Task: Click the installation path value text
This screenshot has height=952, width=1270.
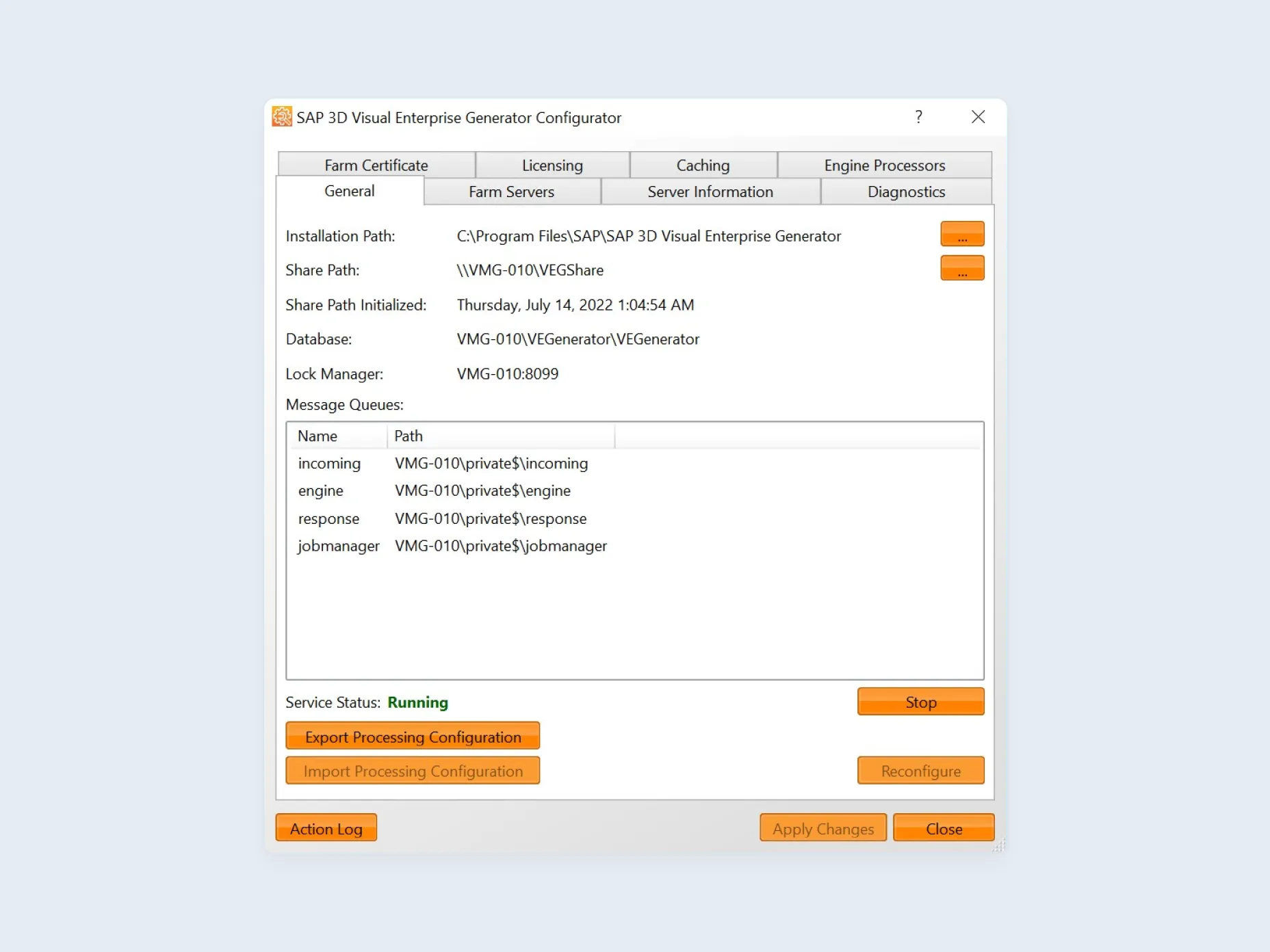Action: [649, 236]
